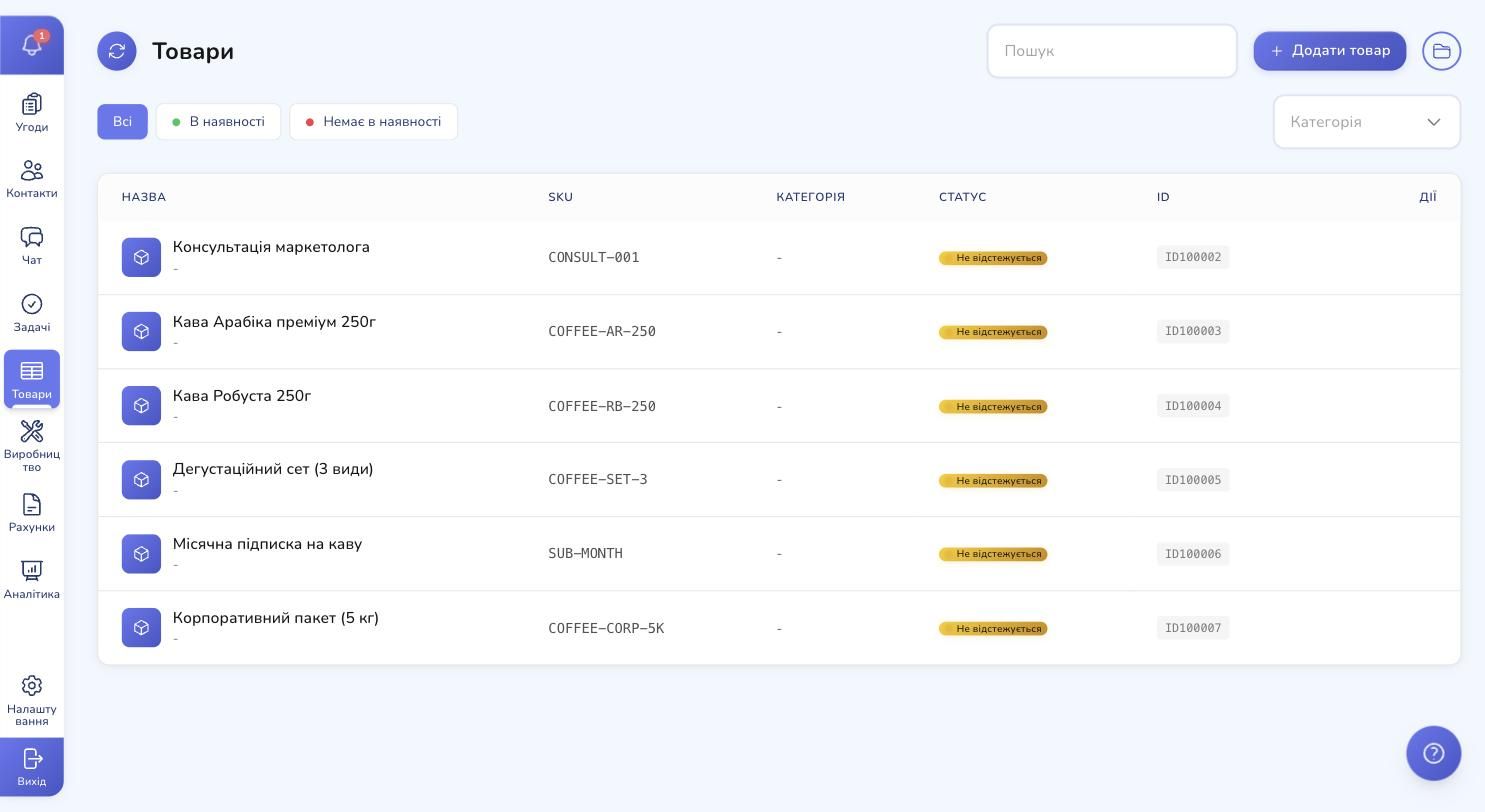Open Налаштування in sidebar
This screenshot has height=812, width=1485.
click(x=32, y=700)
